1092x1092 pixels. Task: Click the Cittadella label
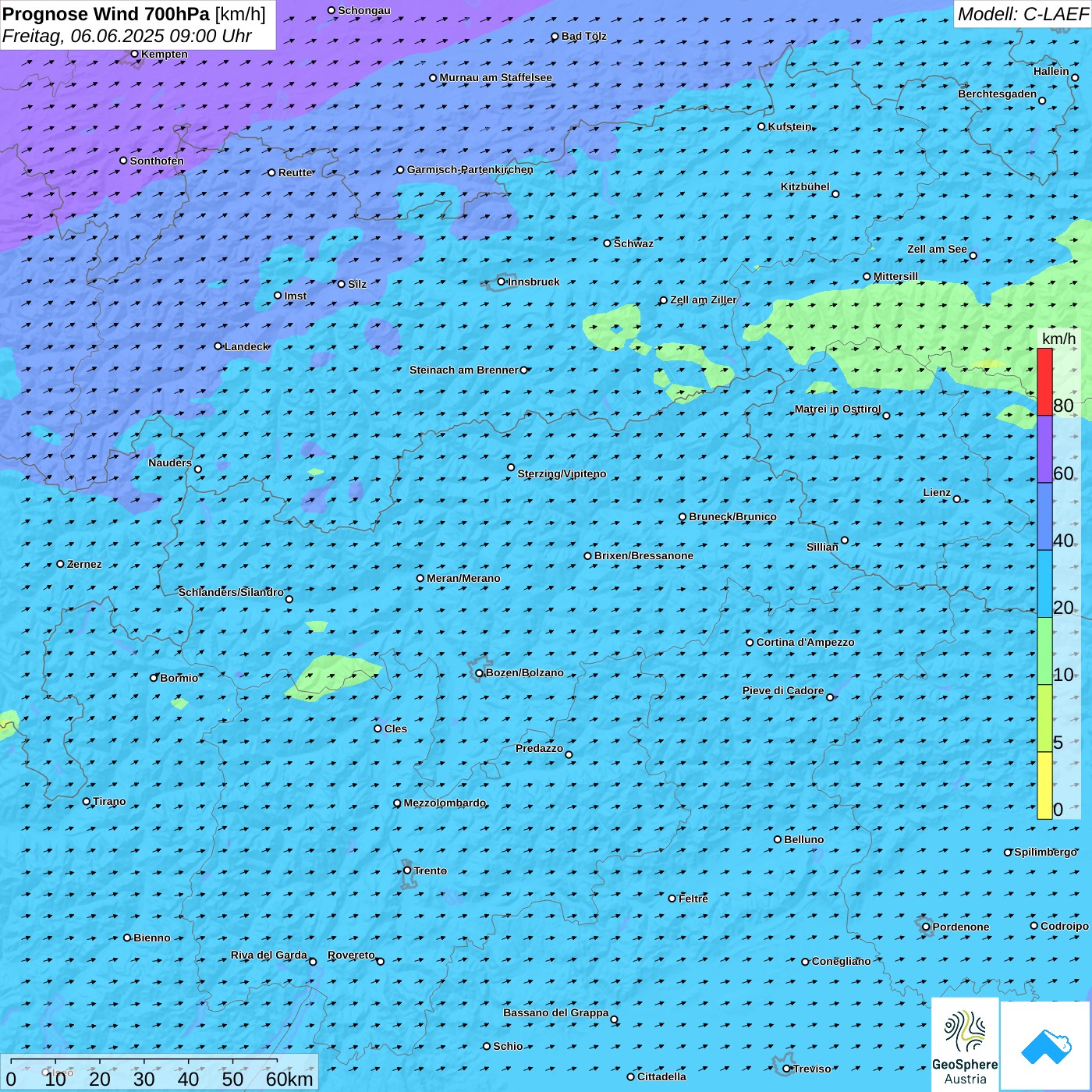662,1076
